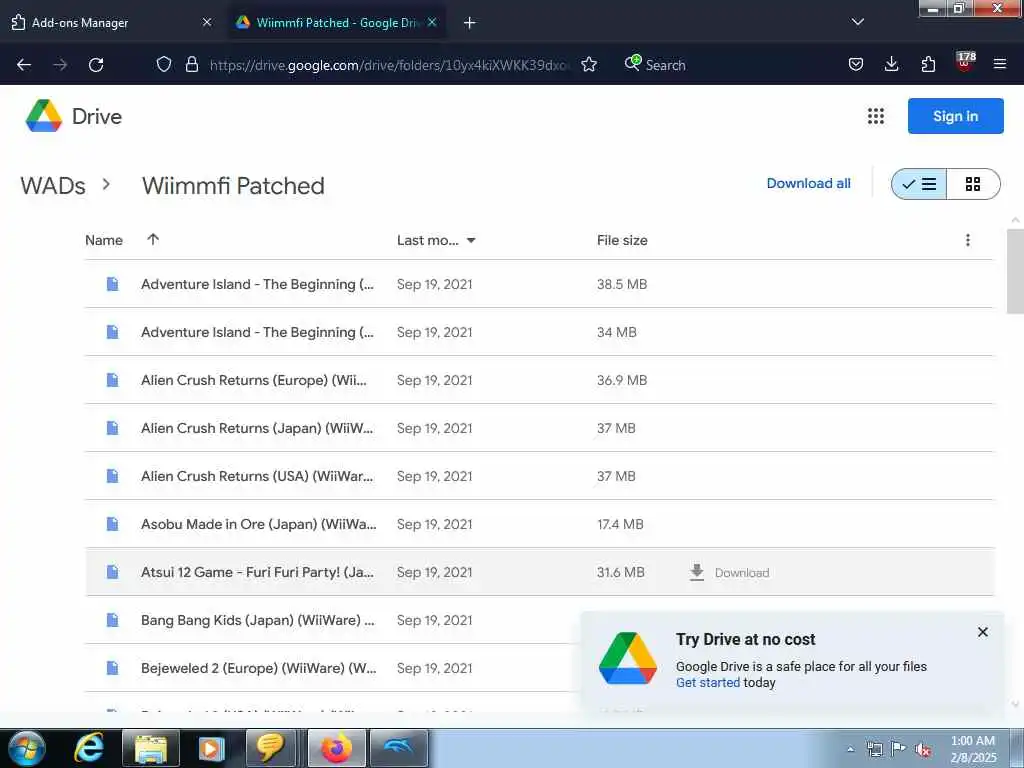Select the Wiimmfi Patched Google Drive tab
This screenshot has height=768, width=1024.
(336, 22)
